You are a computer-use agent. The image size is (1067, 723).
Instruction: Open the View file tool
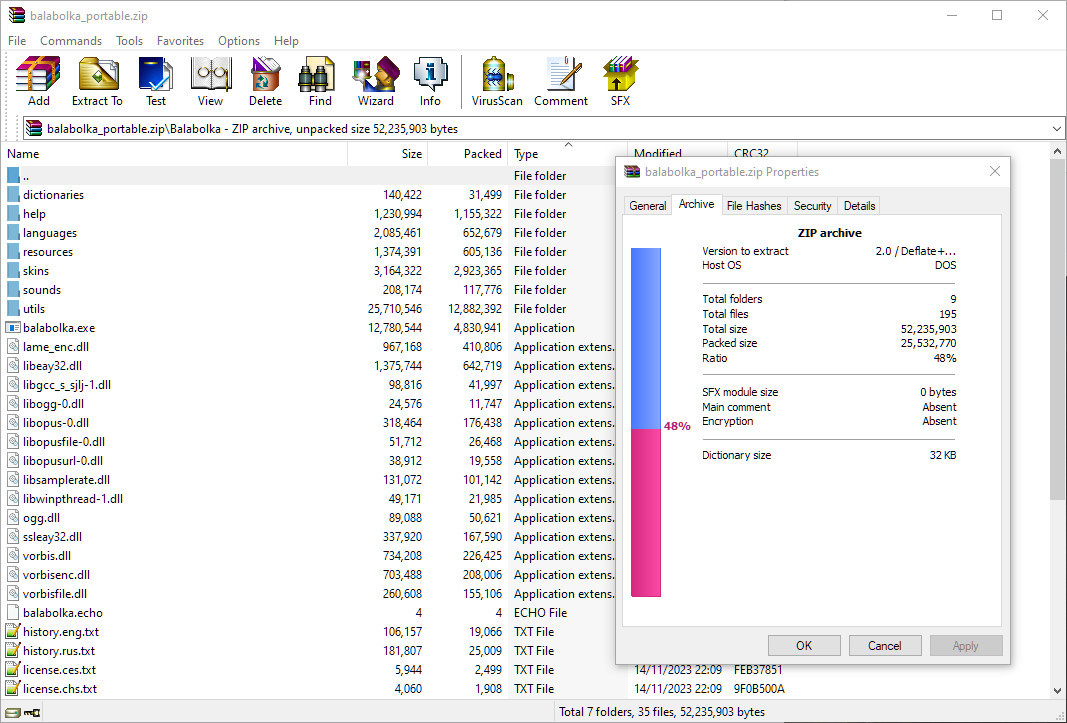coord(210,74)
